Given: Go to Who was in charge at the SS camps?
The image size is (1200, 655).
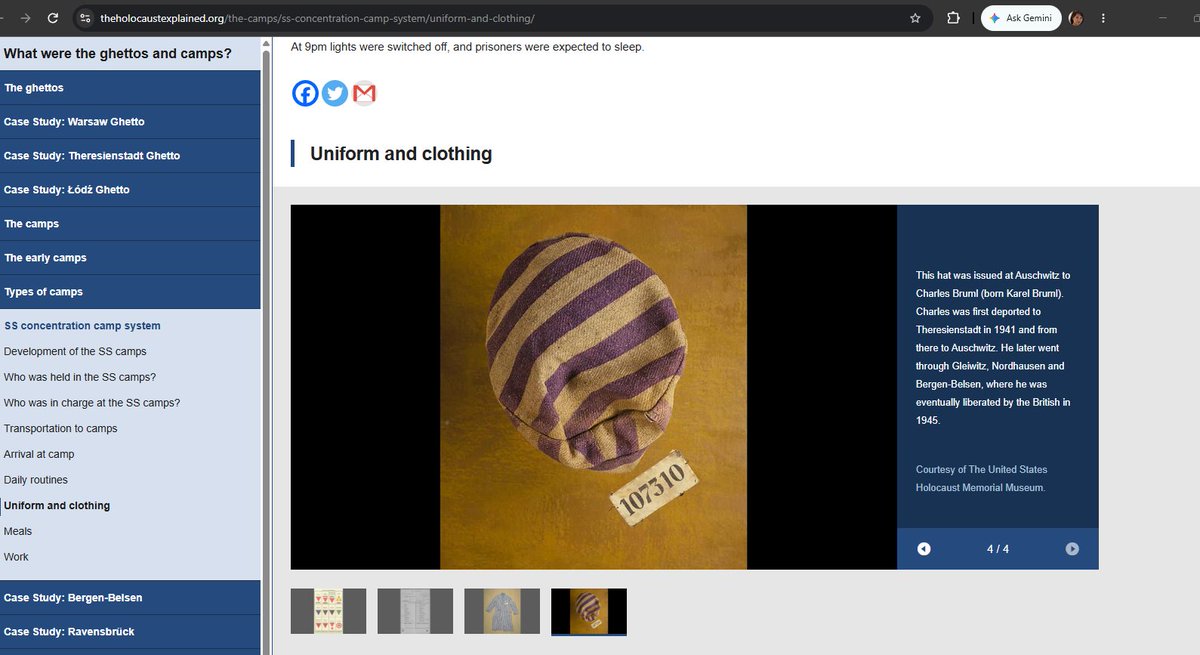Looking at the screenshot, I should tap(92, 403).
